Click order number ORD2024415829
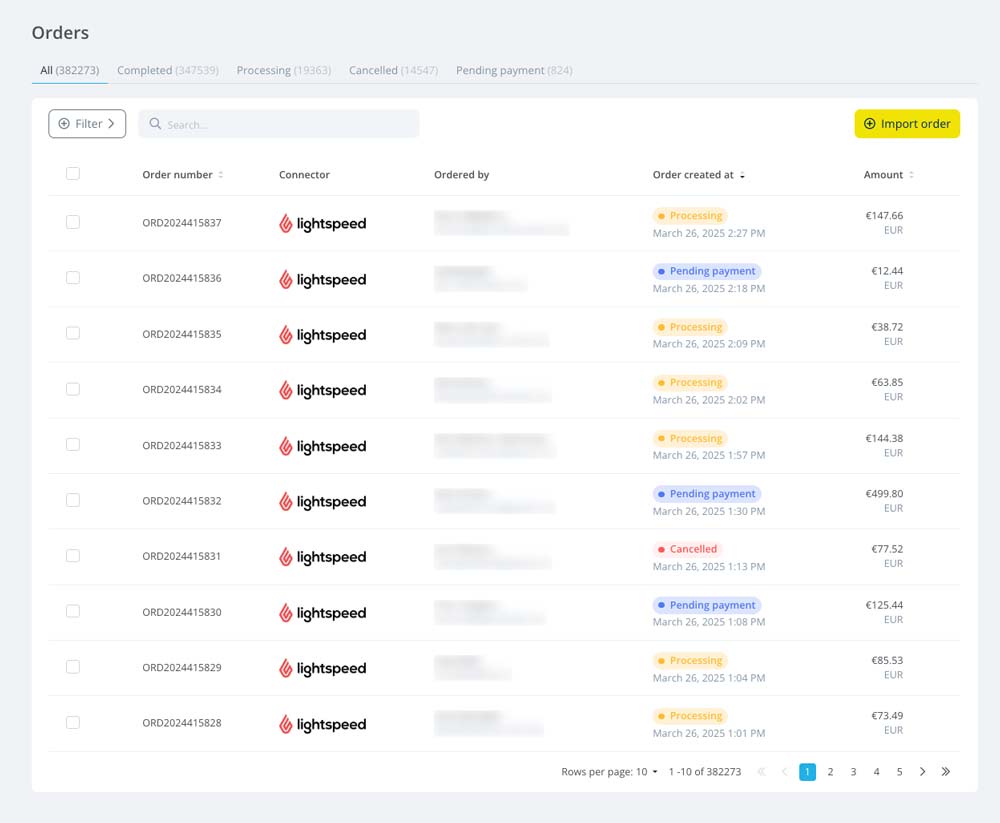 [182, 667]
